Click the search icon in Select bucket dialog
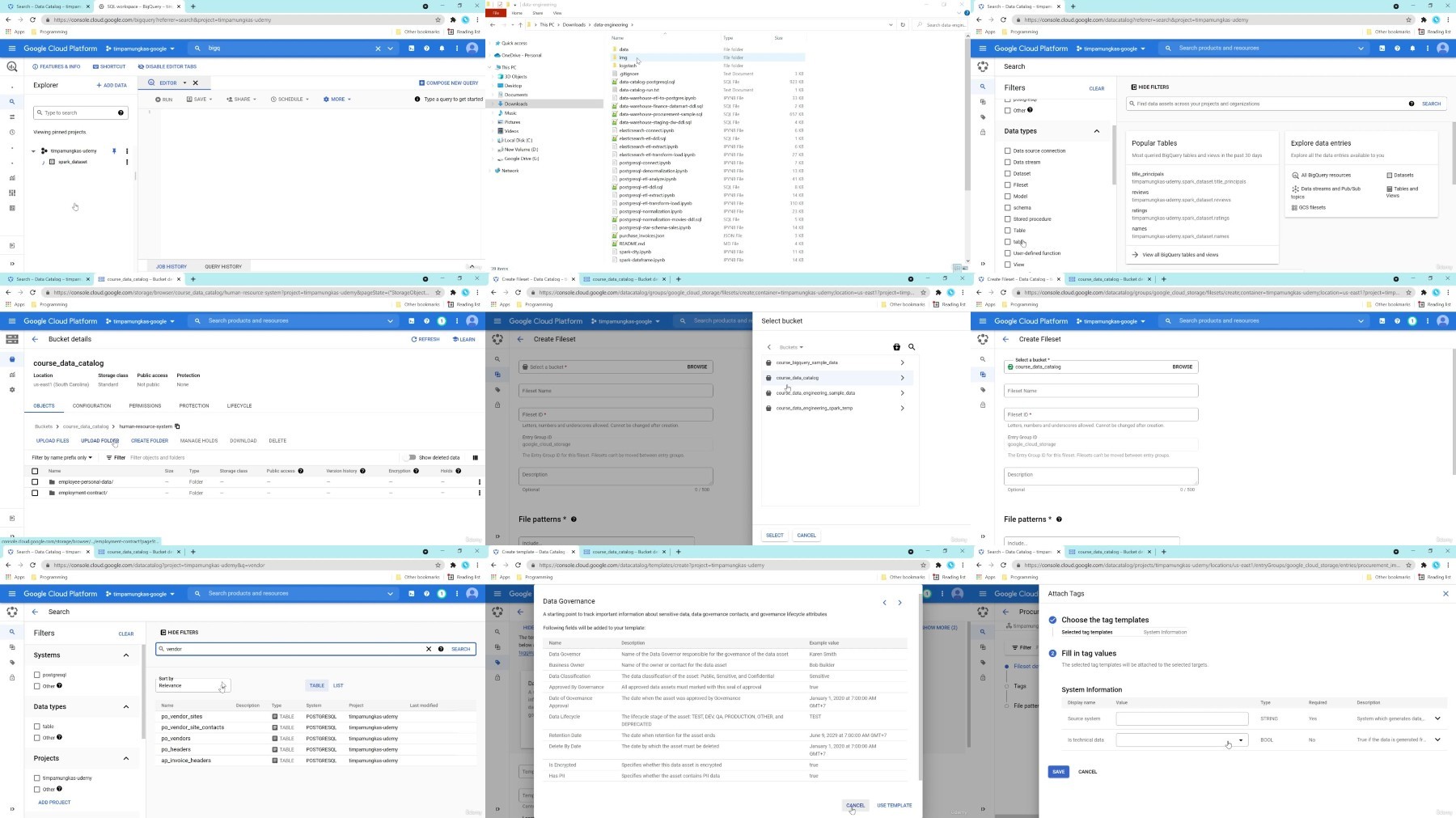The width and height of the screenshot is (1456, 818). (912, 347)
